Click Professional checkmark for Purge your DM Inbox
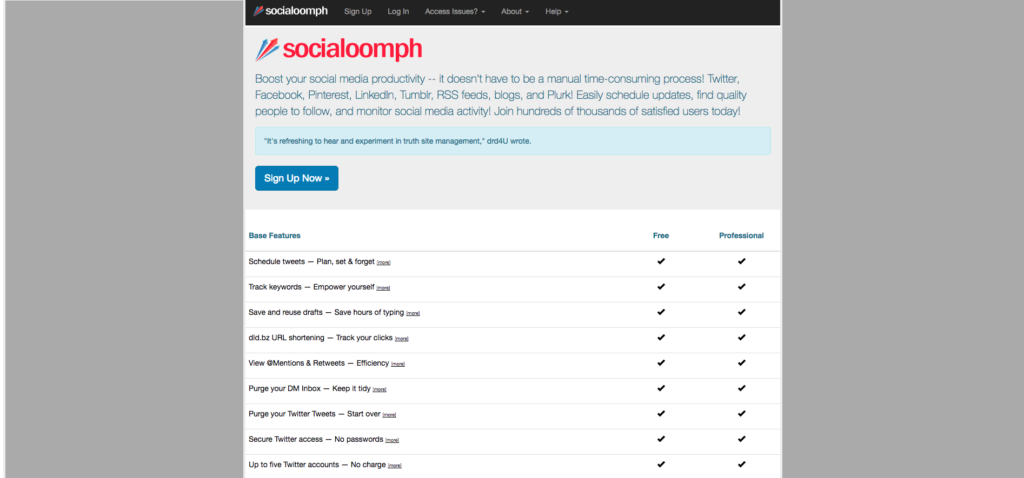 coord(741,388)
